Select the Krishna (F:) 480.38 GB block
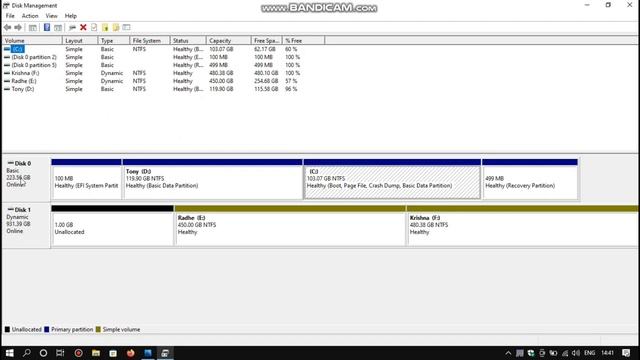 tap(523, 226)
